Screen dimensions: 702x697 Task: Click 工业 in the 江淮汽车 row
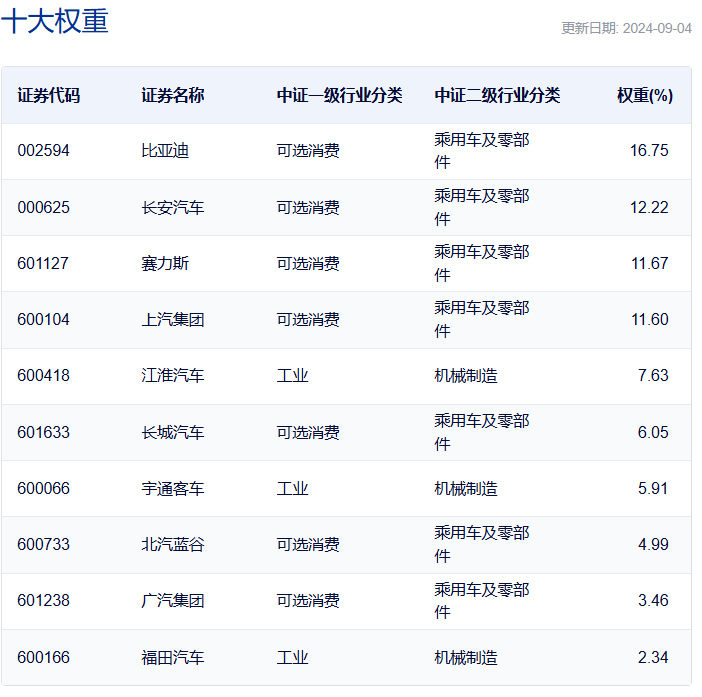click(292, 376)
